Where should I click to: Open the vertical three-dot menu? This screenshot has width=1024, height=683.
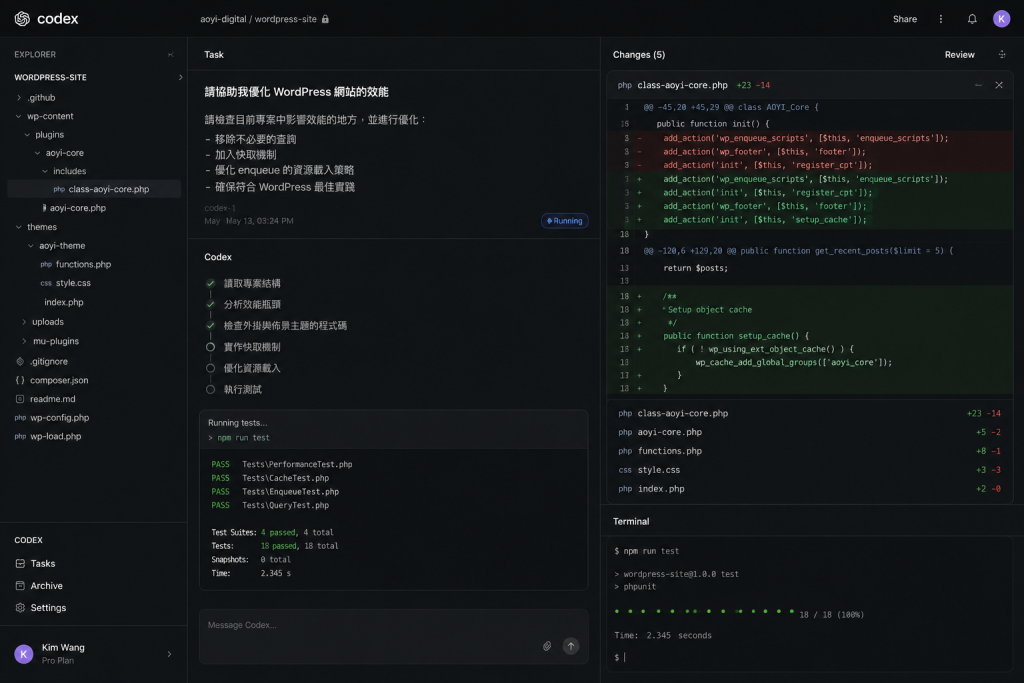point(940,19)
